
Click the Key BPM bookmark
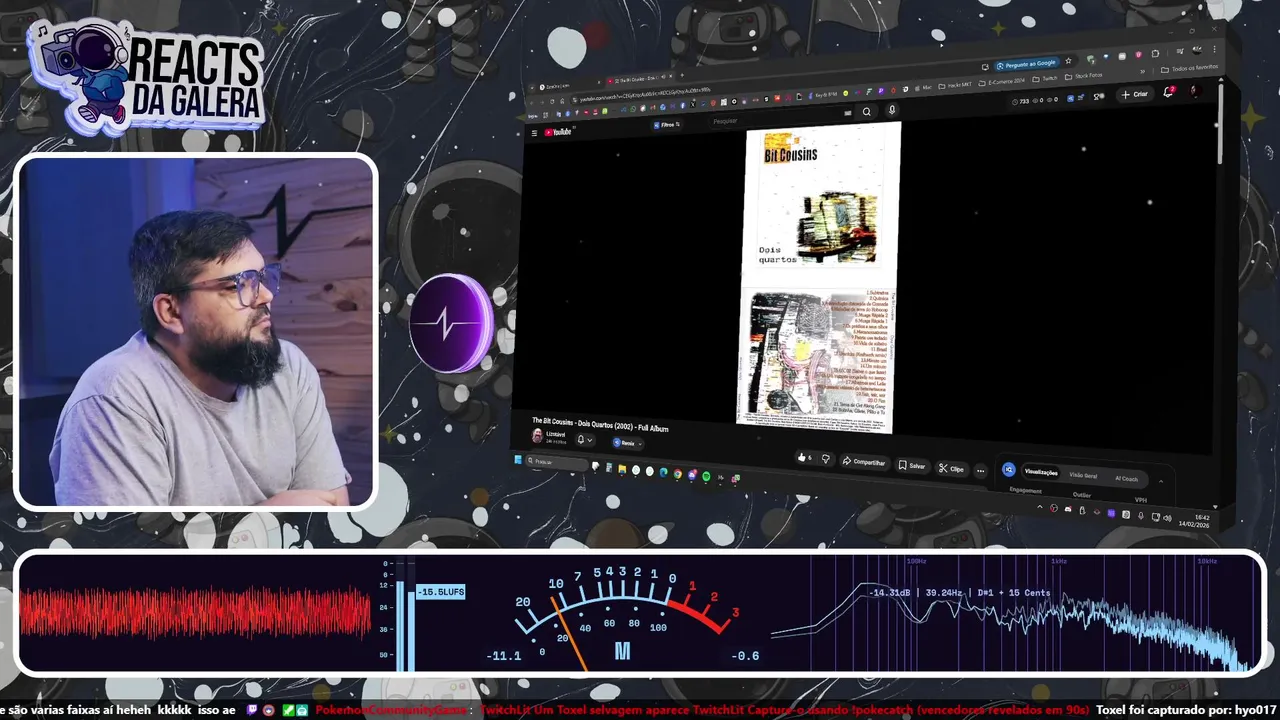coord(821,94)
